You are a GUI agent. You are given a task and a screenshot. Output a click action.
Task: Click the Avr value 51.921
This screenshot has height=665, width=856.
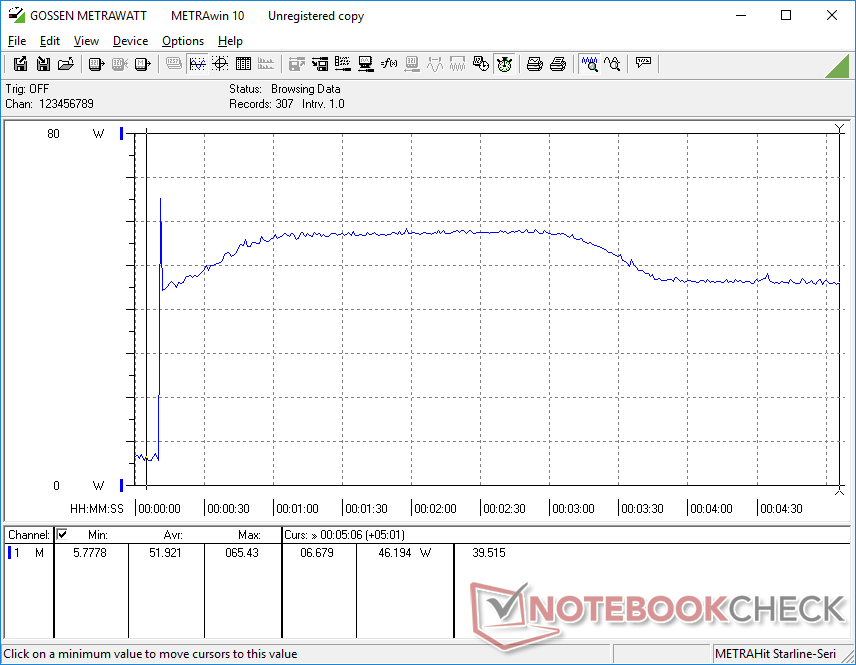[165, 553]
